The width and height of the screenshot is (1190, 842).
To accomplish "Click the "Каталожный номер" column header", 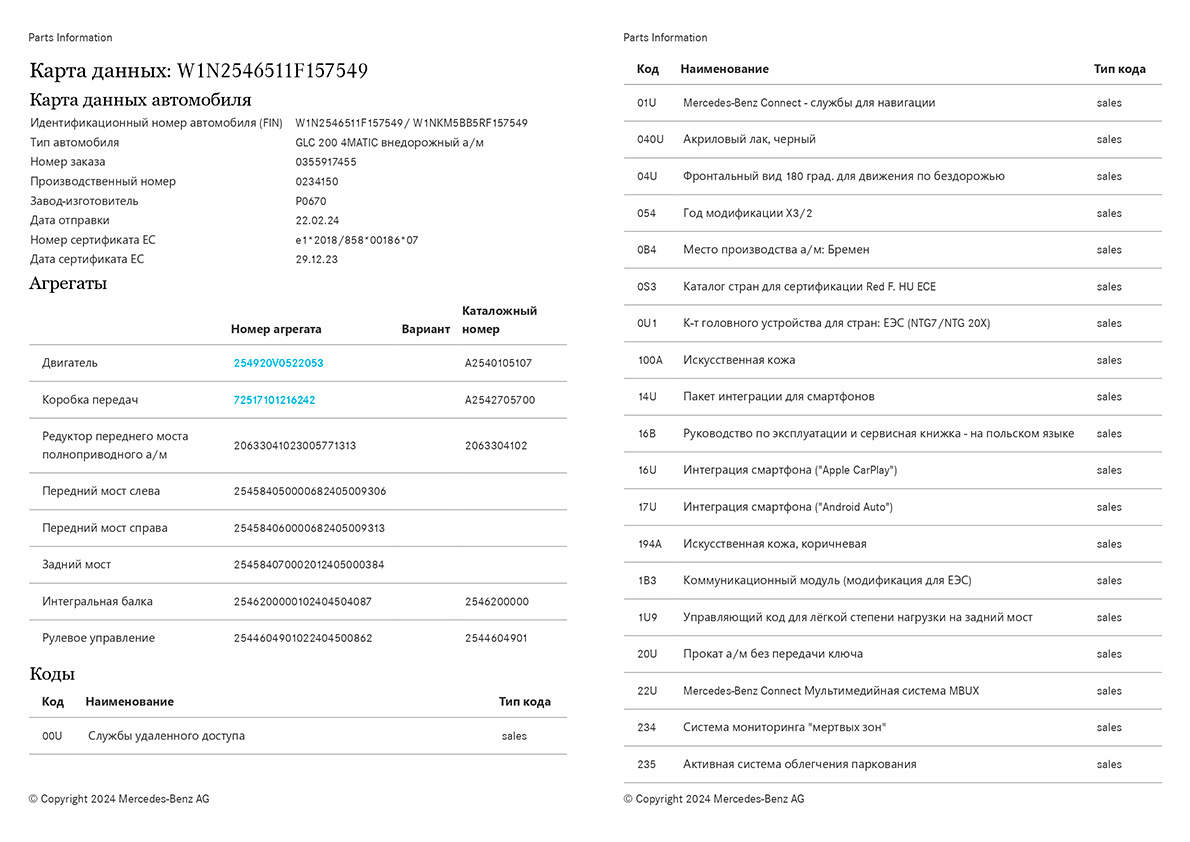I will [x=499, y=320].
